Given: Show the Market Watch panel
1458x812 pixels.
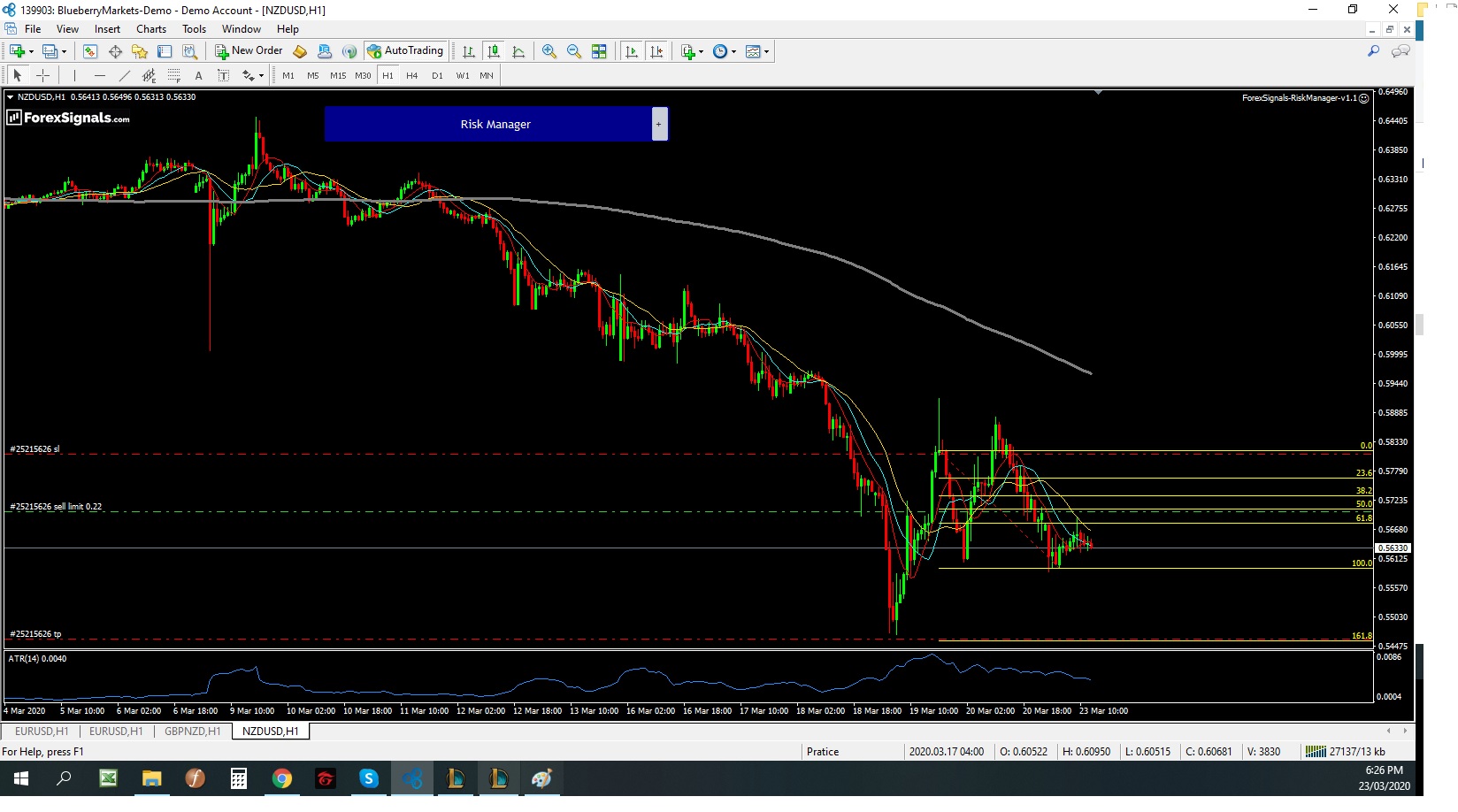Looking at the screenshot, I should 90,51.
